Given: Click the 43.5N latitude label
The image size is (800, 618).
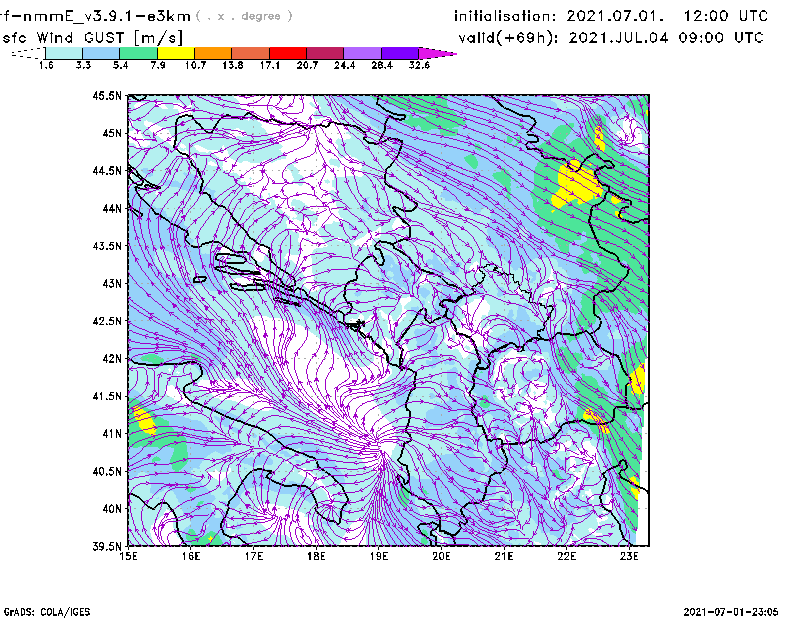Looking at the screenshot, I should coord(107,245).
